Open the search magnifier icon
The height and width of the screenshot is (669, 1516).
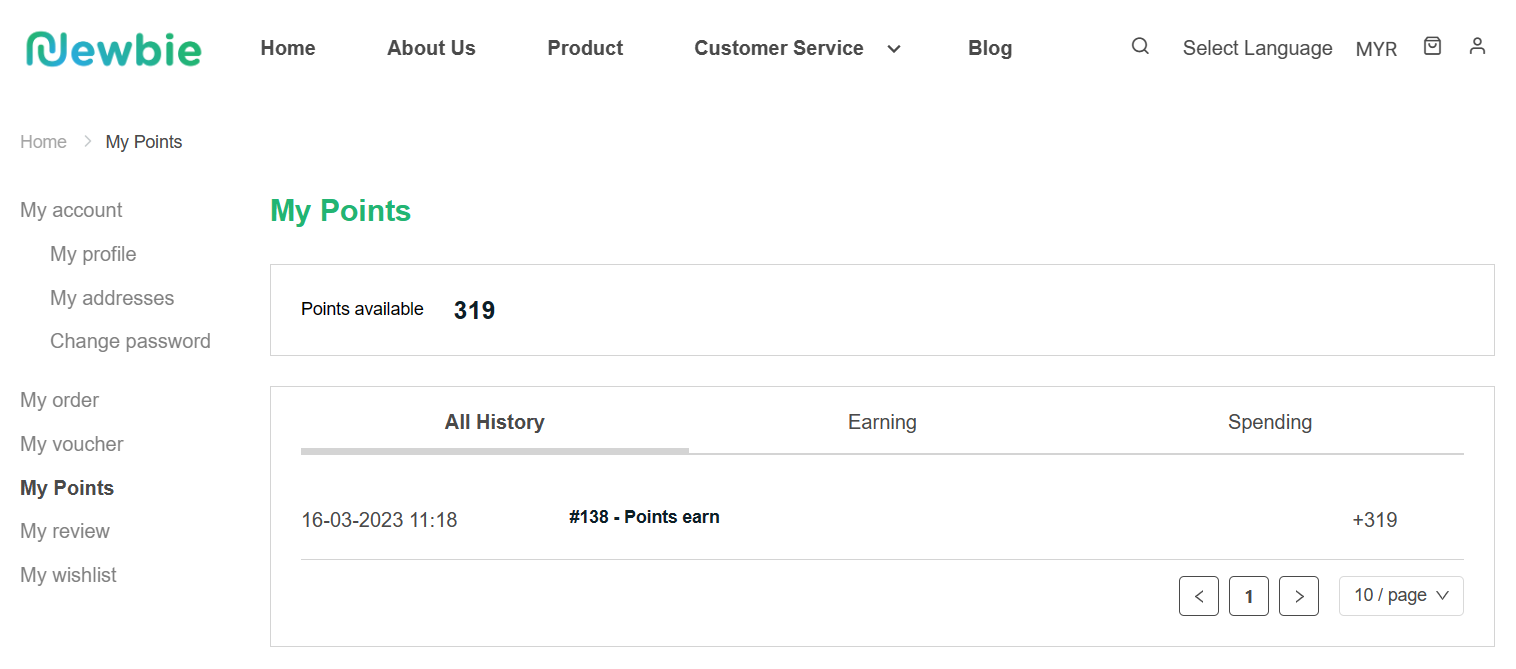coord(1140,46)
